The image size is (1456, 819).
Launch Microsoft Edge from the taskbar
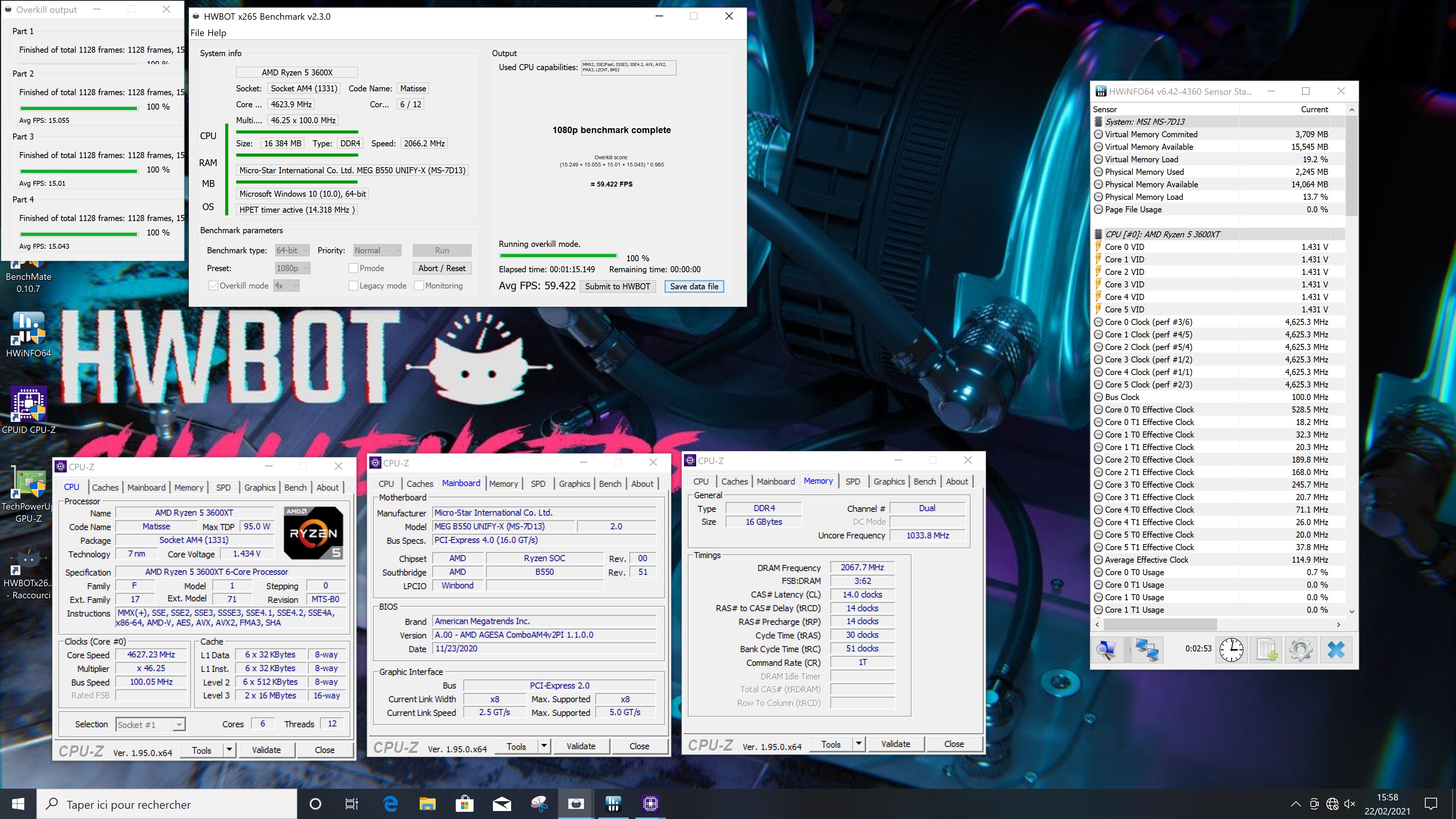tap(390, 804)
